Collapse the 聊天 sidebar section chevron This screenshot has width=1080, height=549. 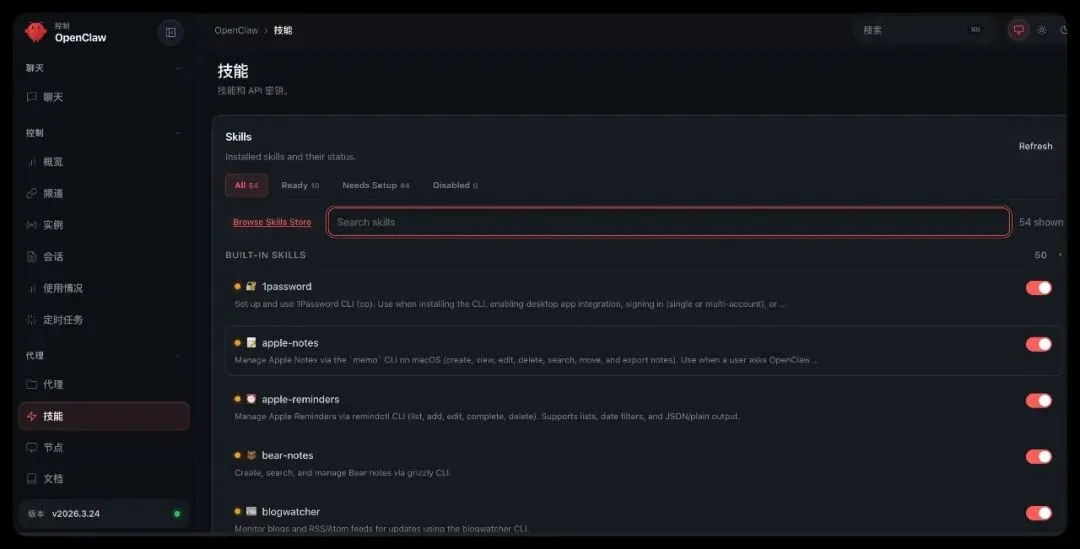coord(178,68)
